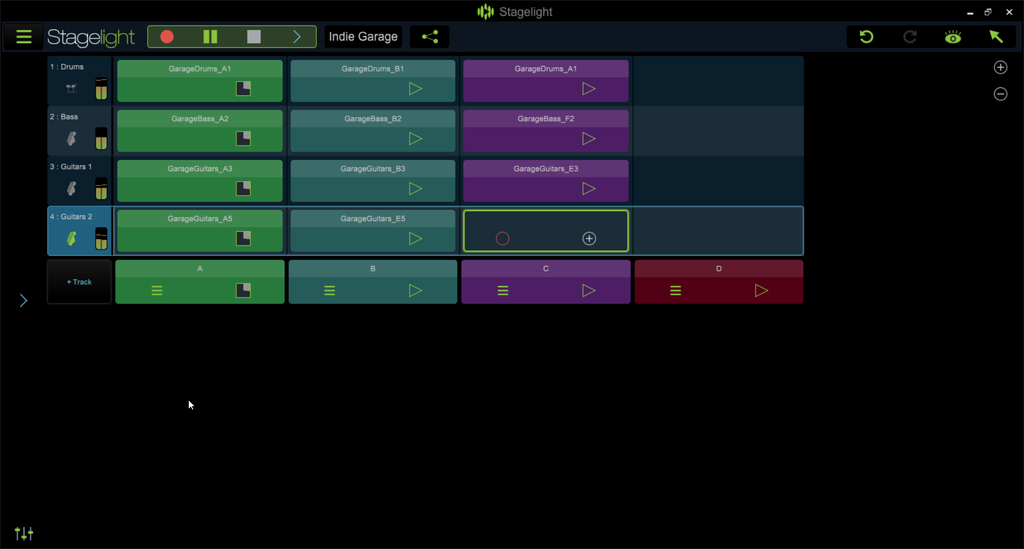The height and width of the screenshot is (549, 1024).
Task: Open the Guitars 2 track instrument icon
Action: 71,239
